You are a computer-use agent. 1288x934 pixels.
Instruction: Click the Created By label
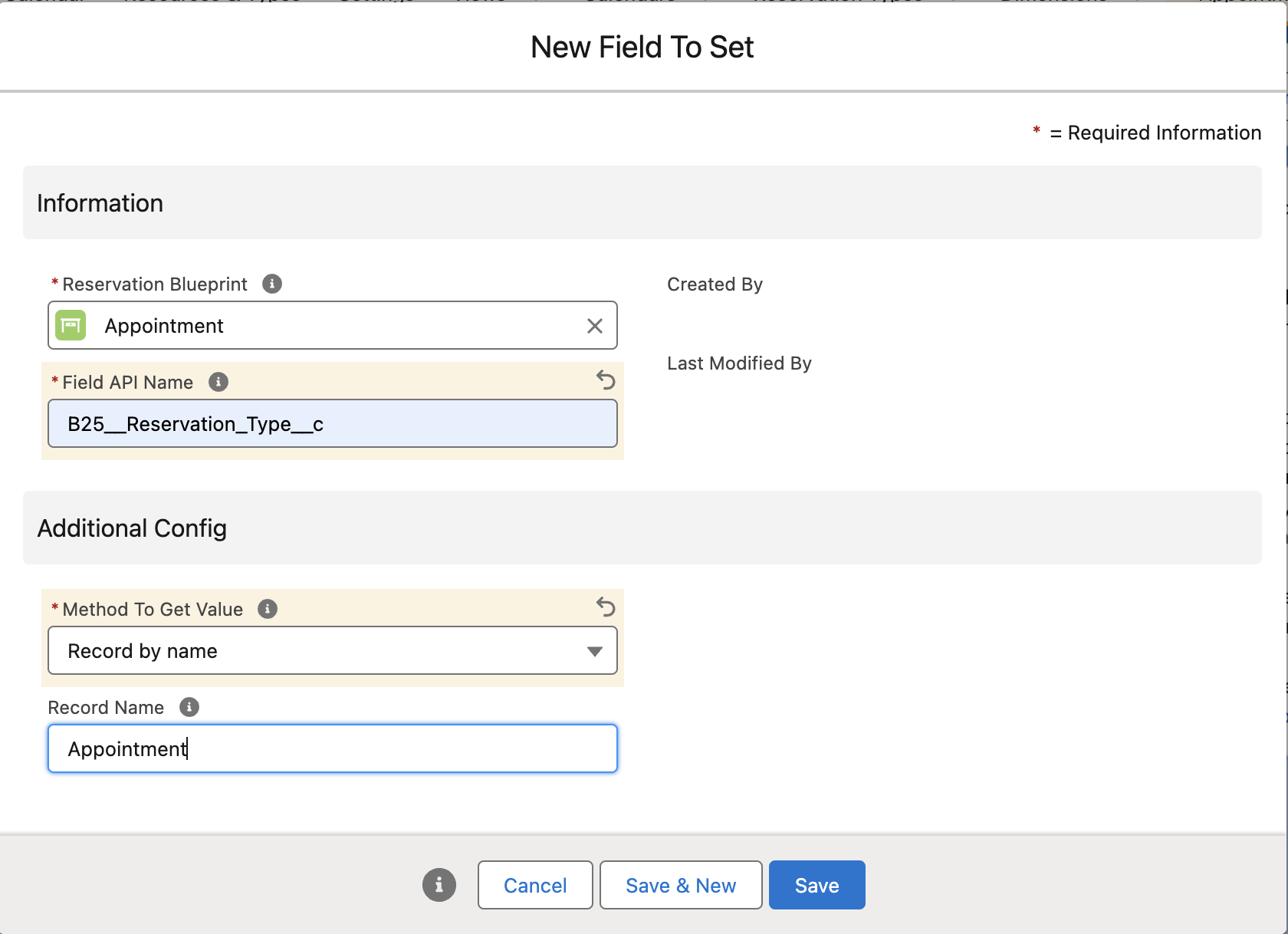(x=715, y=284)
